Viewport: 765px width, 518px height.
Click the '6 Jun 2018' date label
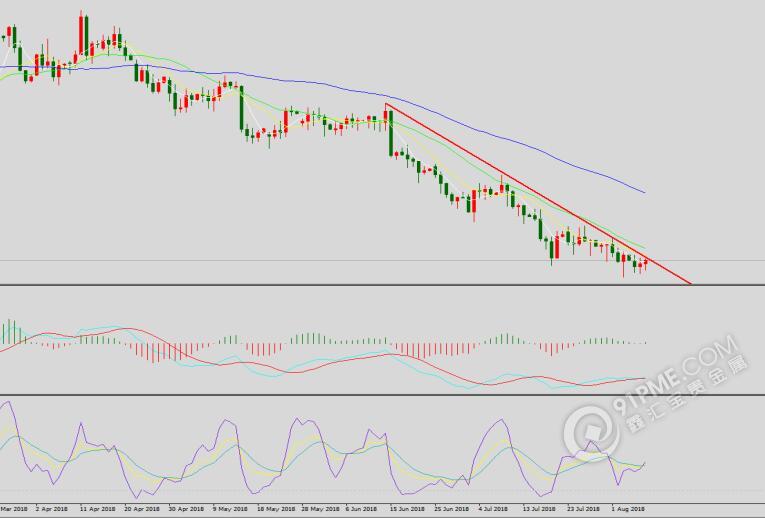click(362, 509)
